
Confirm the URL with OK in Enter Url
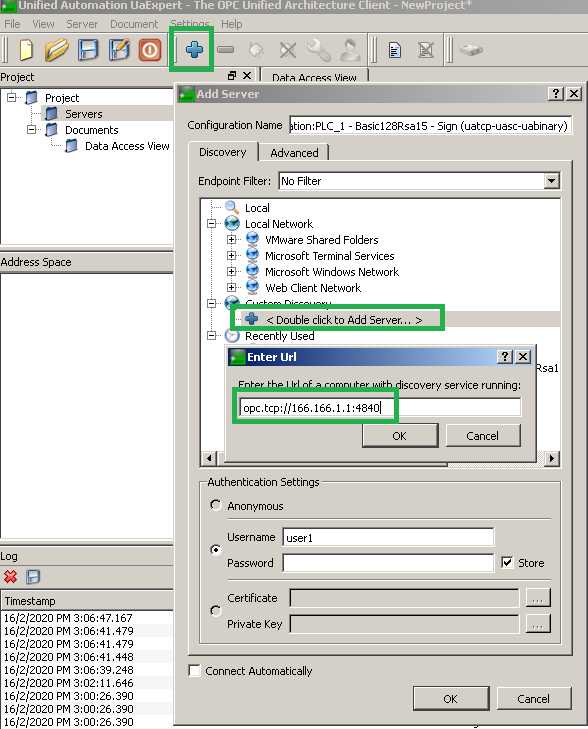point(400,436)
